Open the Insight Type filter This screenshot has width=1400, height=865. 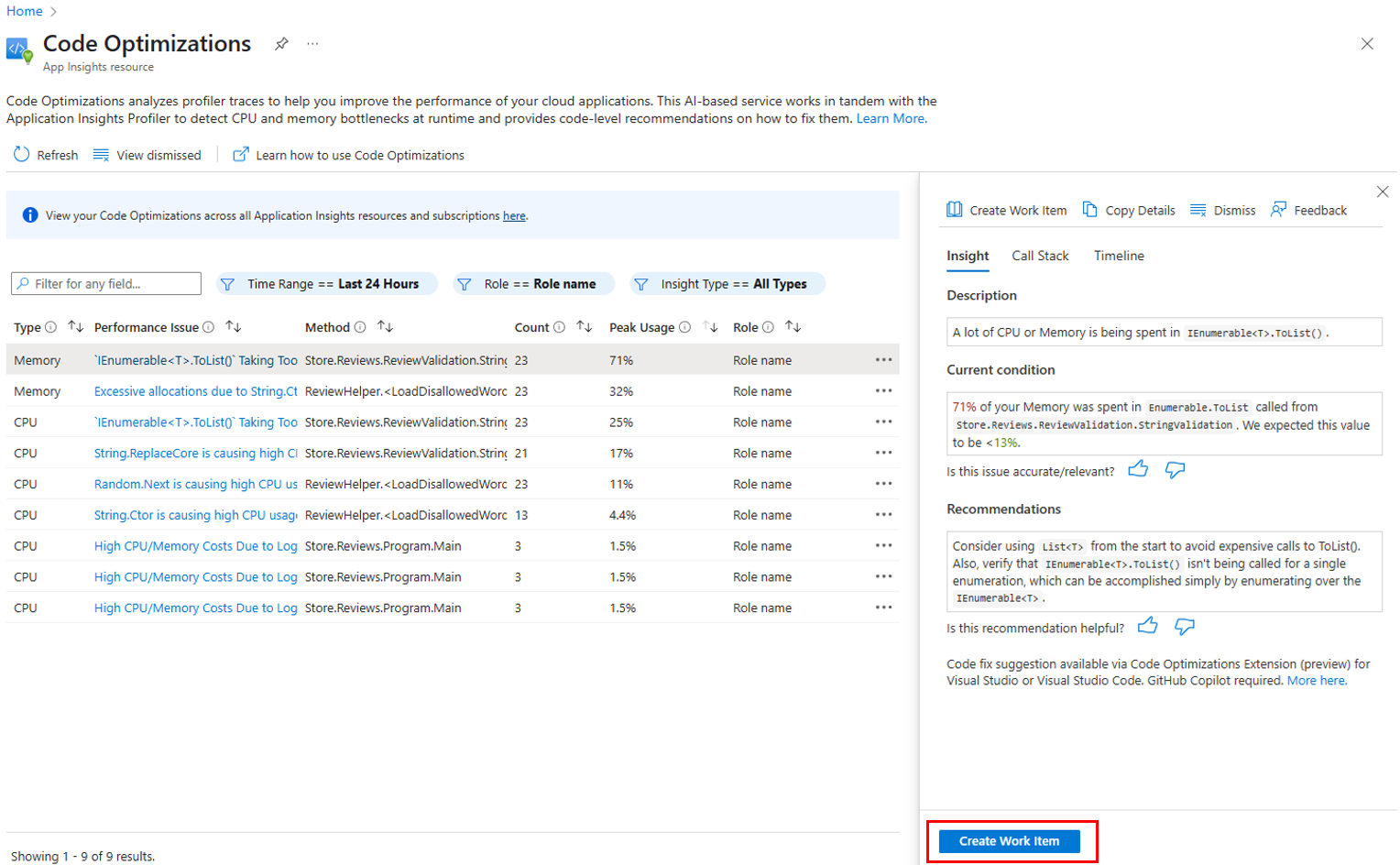coord(727,283)
